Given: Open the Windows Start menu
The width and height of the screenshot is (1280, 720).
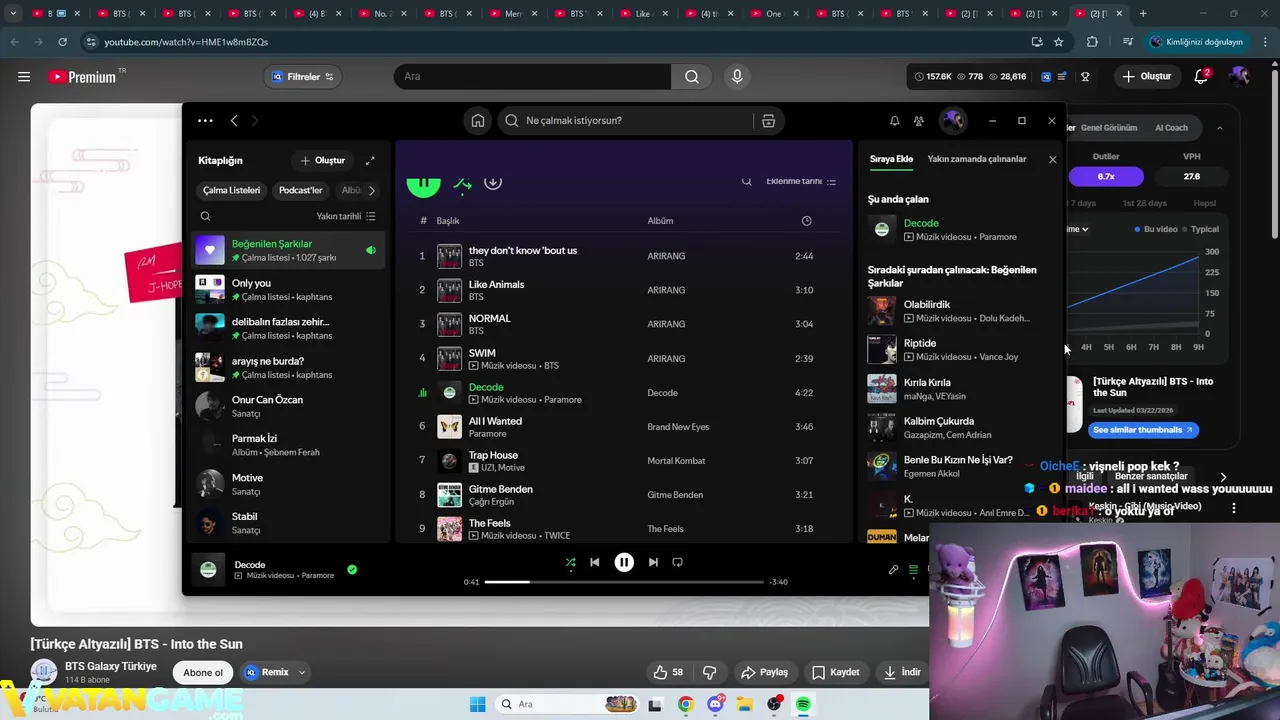Looking at the screenshot, I should click(477, 704).
